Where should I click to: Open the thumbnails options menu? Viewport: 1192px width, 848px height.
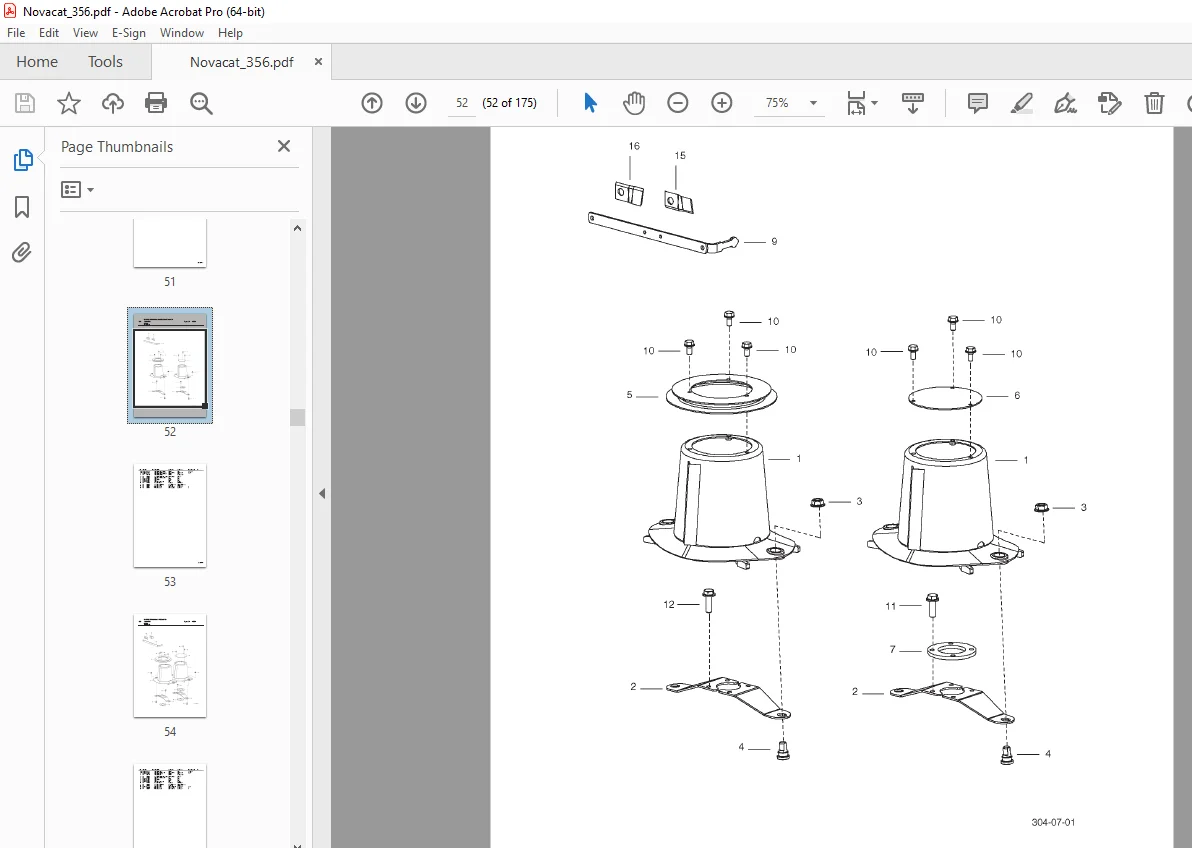77,189
